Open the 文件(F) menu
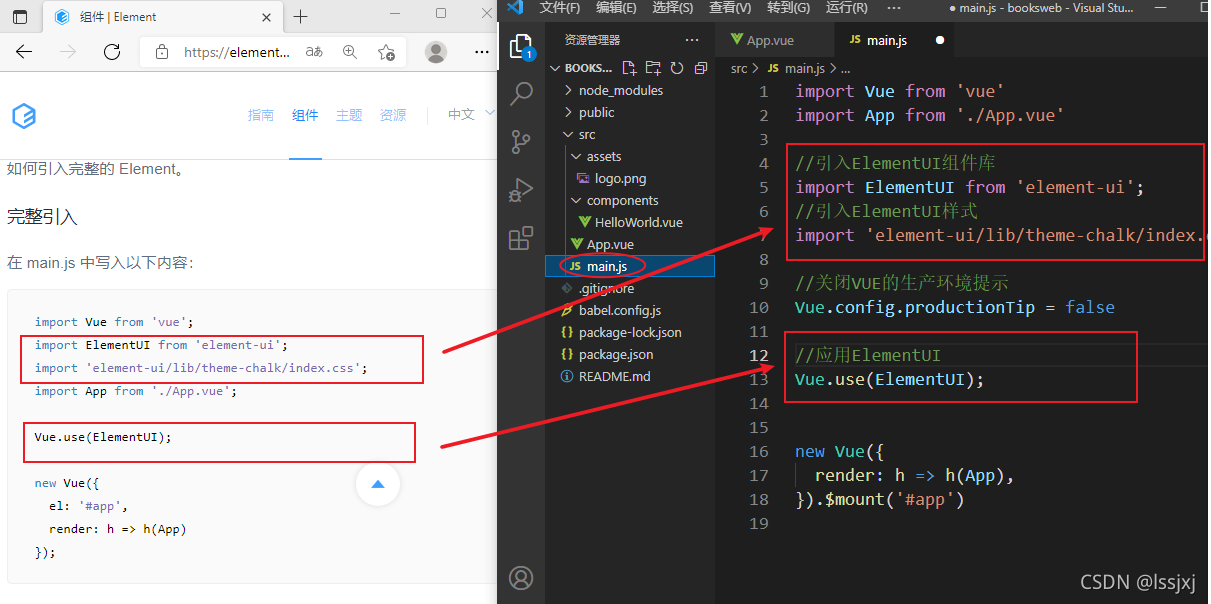This screenshot has width=1211, height=604. 559,8
